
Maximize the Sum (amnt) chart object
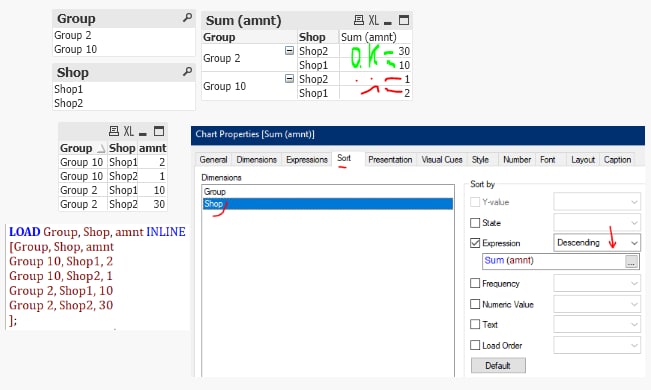404,20
